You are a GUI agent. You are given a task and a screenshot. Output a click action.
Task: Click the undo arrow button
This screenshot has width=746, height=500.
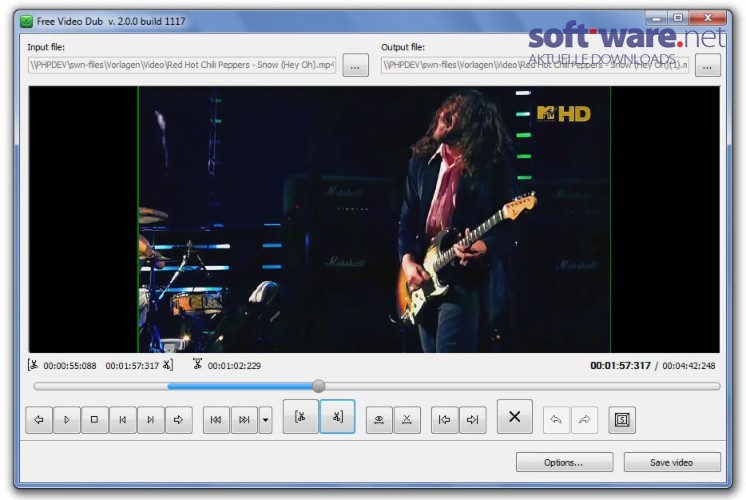[x=556, y=420]
